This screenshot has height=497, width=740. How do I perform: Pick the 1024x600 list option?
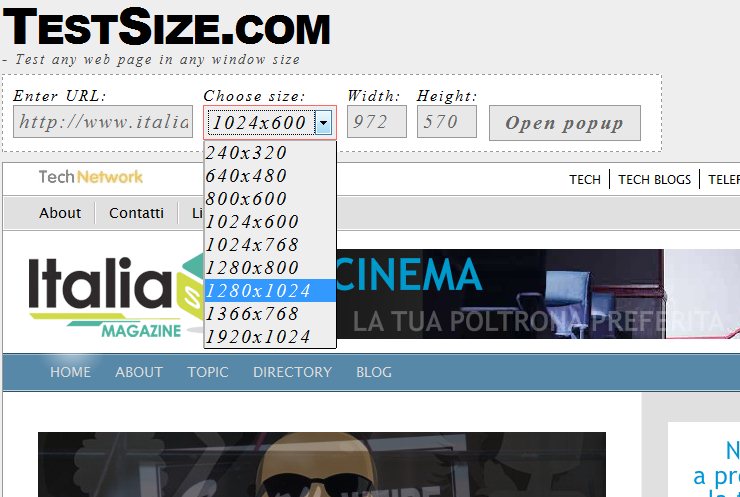click(x=270, y=221)
